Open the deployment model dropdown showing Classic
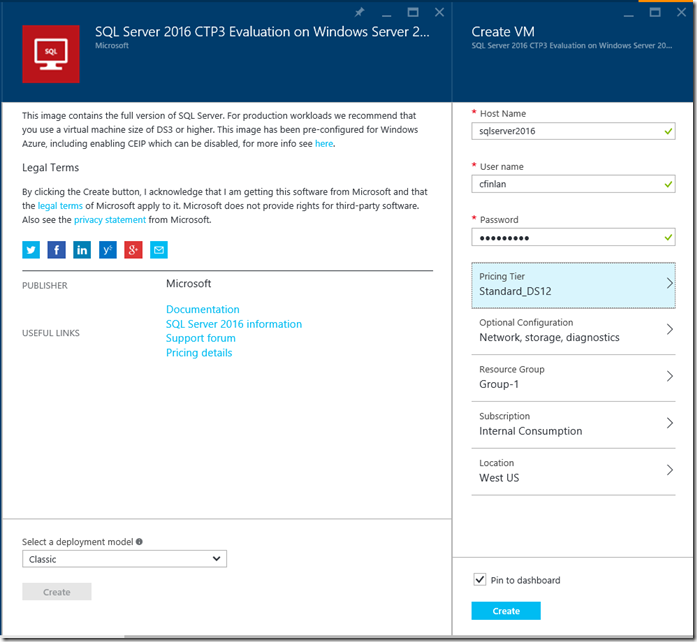This screenshot has width=697, height=642. (x=124, y=560)
